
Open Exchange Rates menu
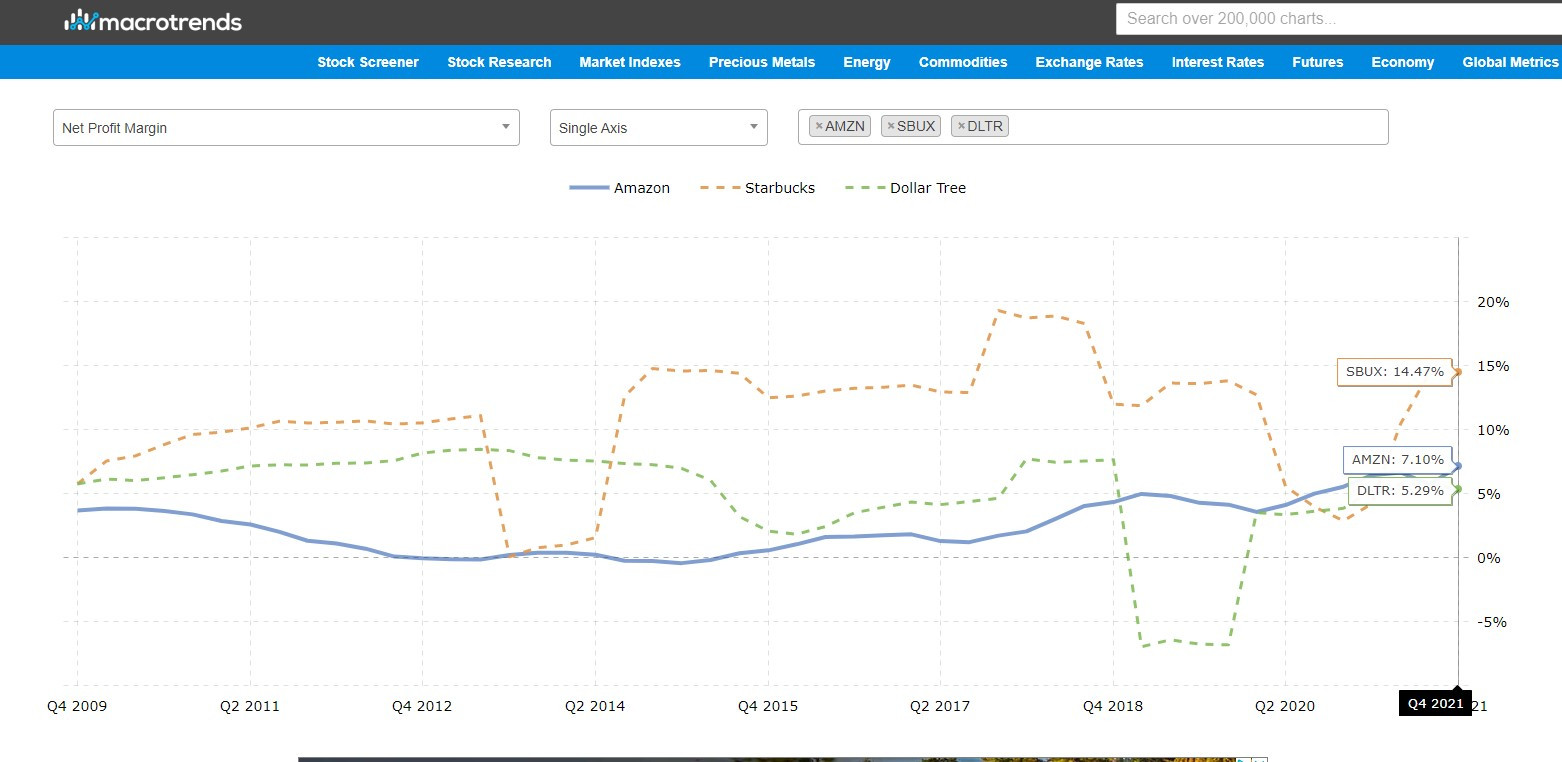click(x=1089, y=62)
